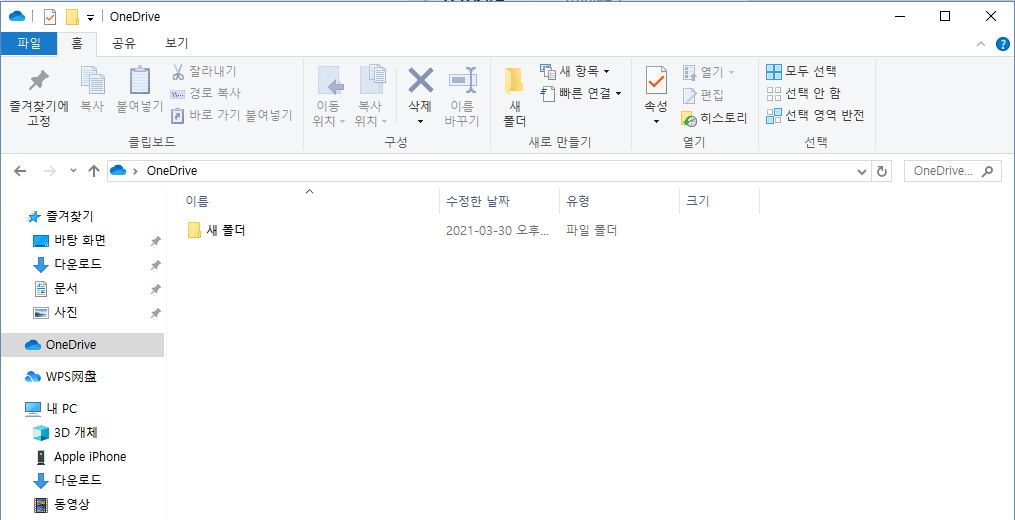Image resolution: width=1015 pixels, height=520 pixels.
Task: Expand the 속성 dropdown arrow
Action: 656,121
